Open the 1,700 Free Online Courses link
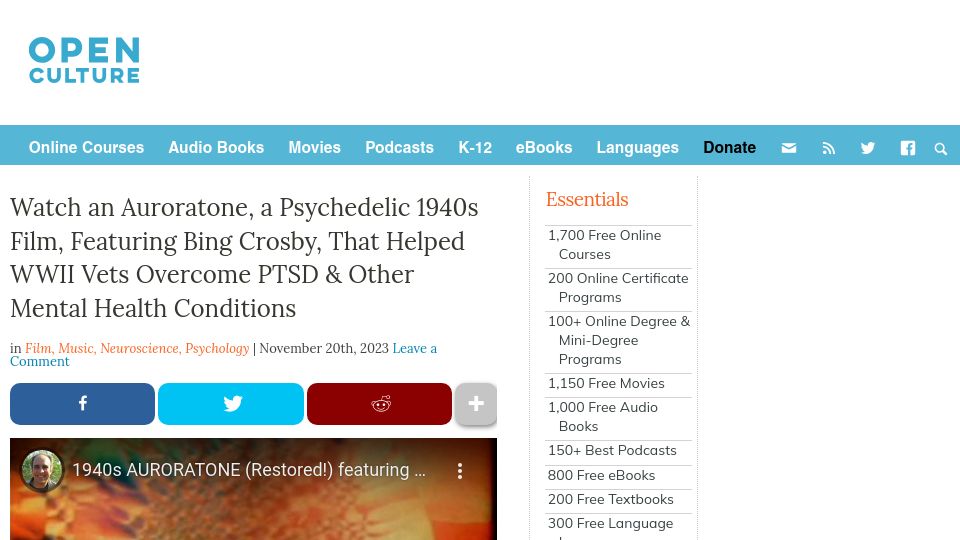 point(604,245)
